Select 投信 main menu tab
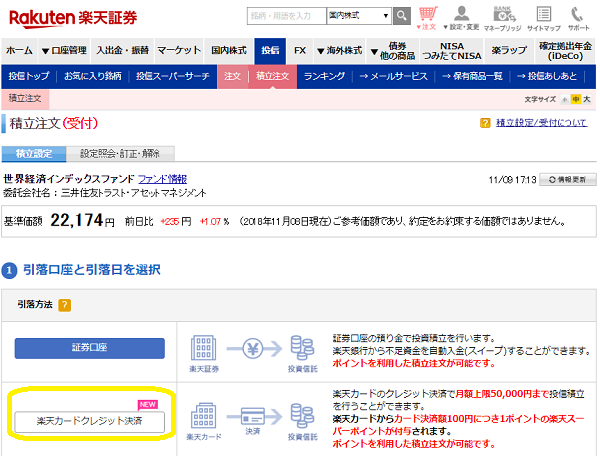 pos(270,50)
